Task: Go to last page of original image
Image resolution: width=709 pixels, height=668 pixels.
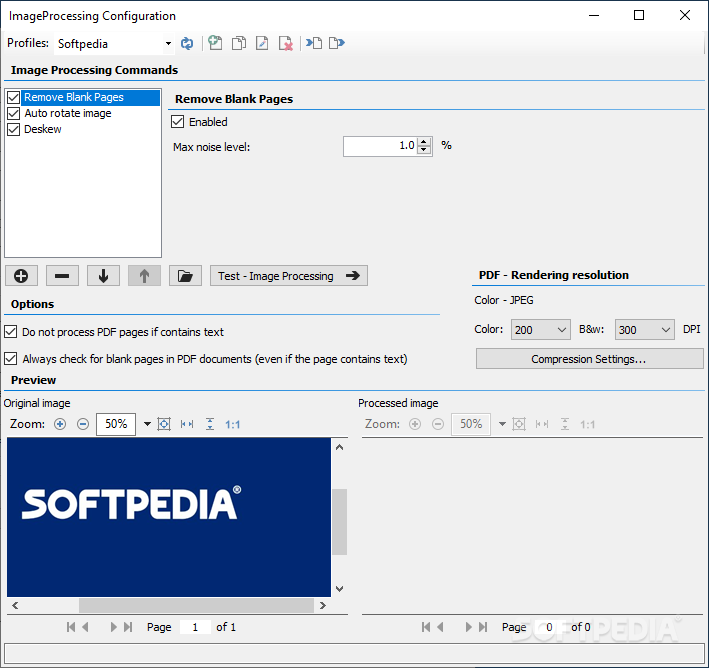Action: pyautogui.click(x=128, y=627)
